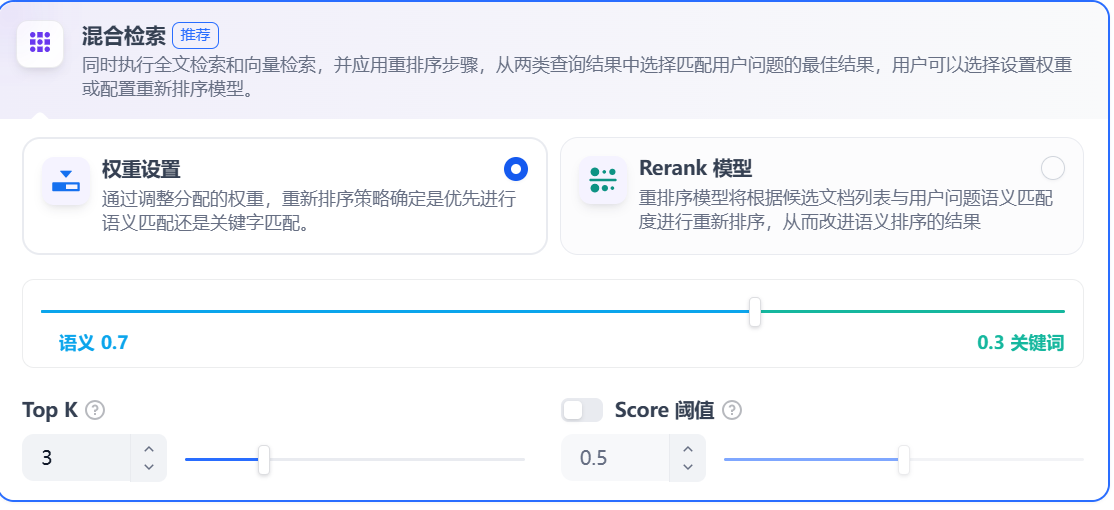
Task: Click the 混合检索 heading text
Action: [x=124, y=36]
